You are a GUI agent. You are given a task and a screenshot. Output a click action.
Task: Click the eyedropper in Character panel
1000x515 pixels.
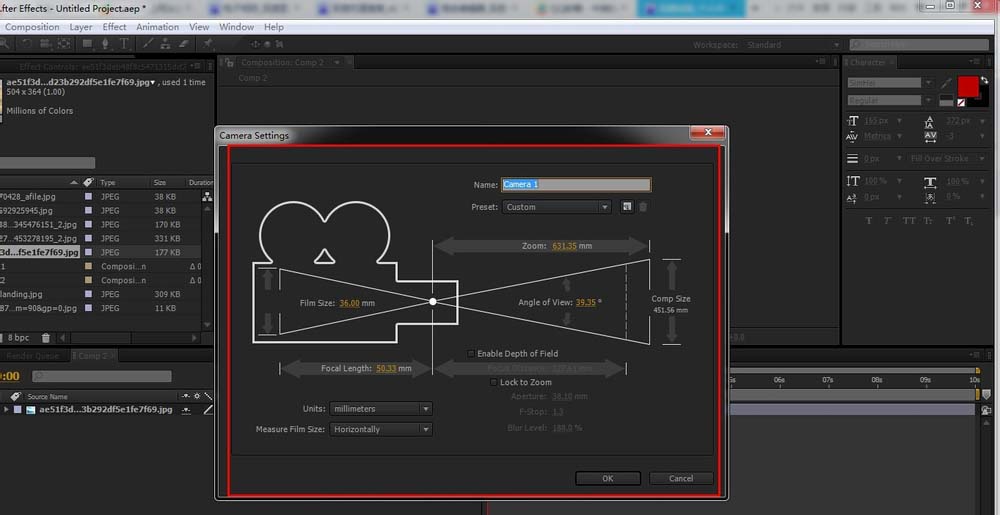946,83
